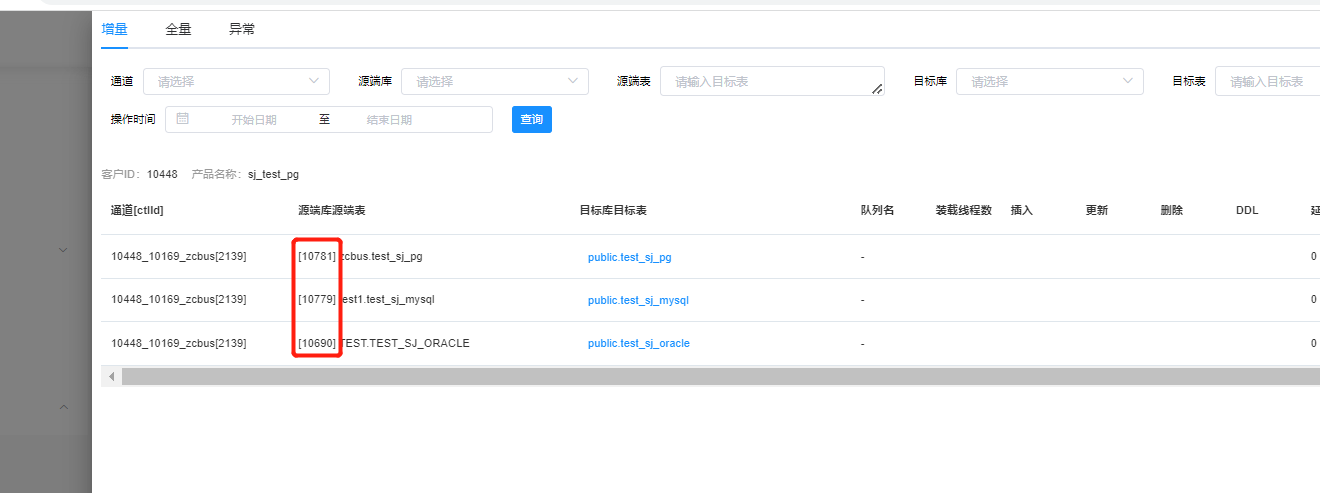The height and width of the screenshot is (493, 1320).
Task: Open the public.test_sj_oracle link
Action: coord(638,343)
